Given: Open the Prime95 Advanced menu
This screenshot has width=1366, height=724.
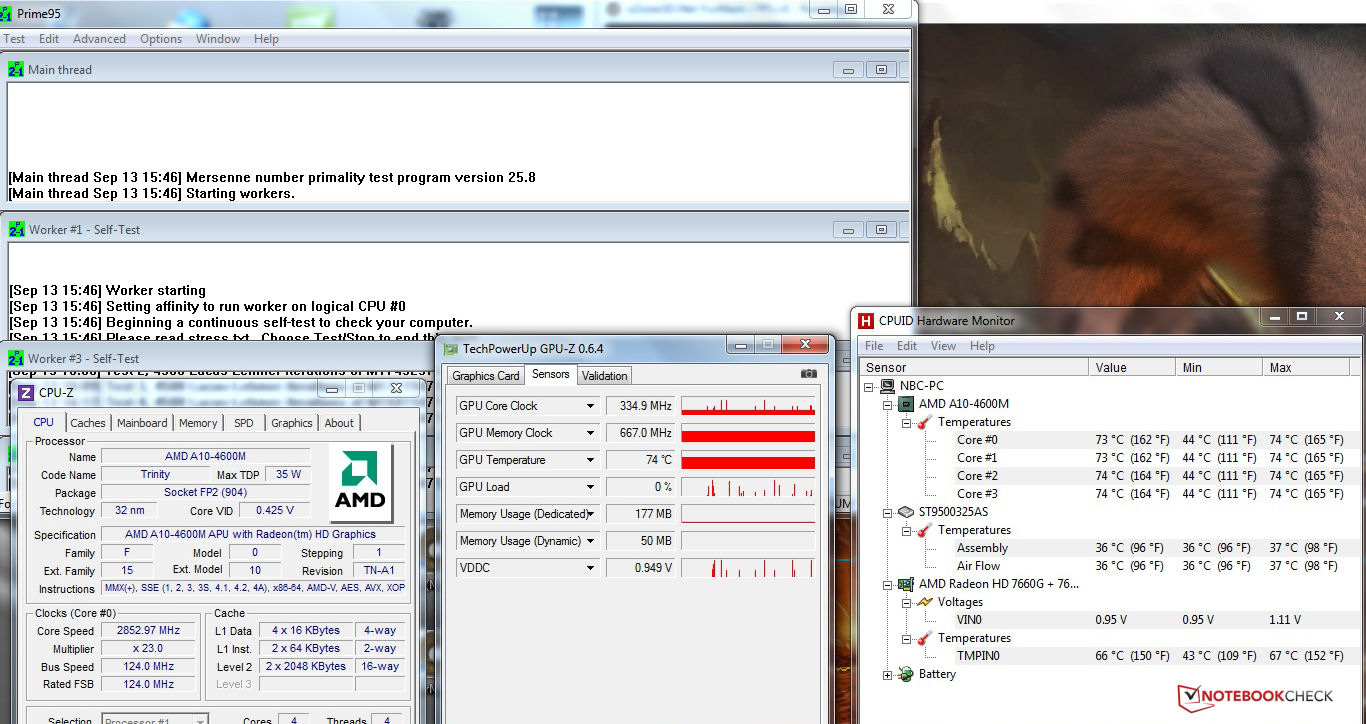Looking at the screenshot, I should coord(99,39).
